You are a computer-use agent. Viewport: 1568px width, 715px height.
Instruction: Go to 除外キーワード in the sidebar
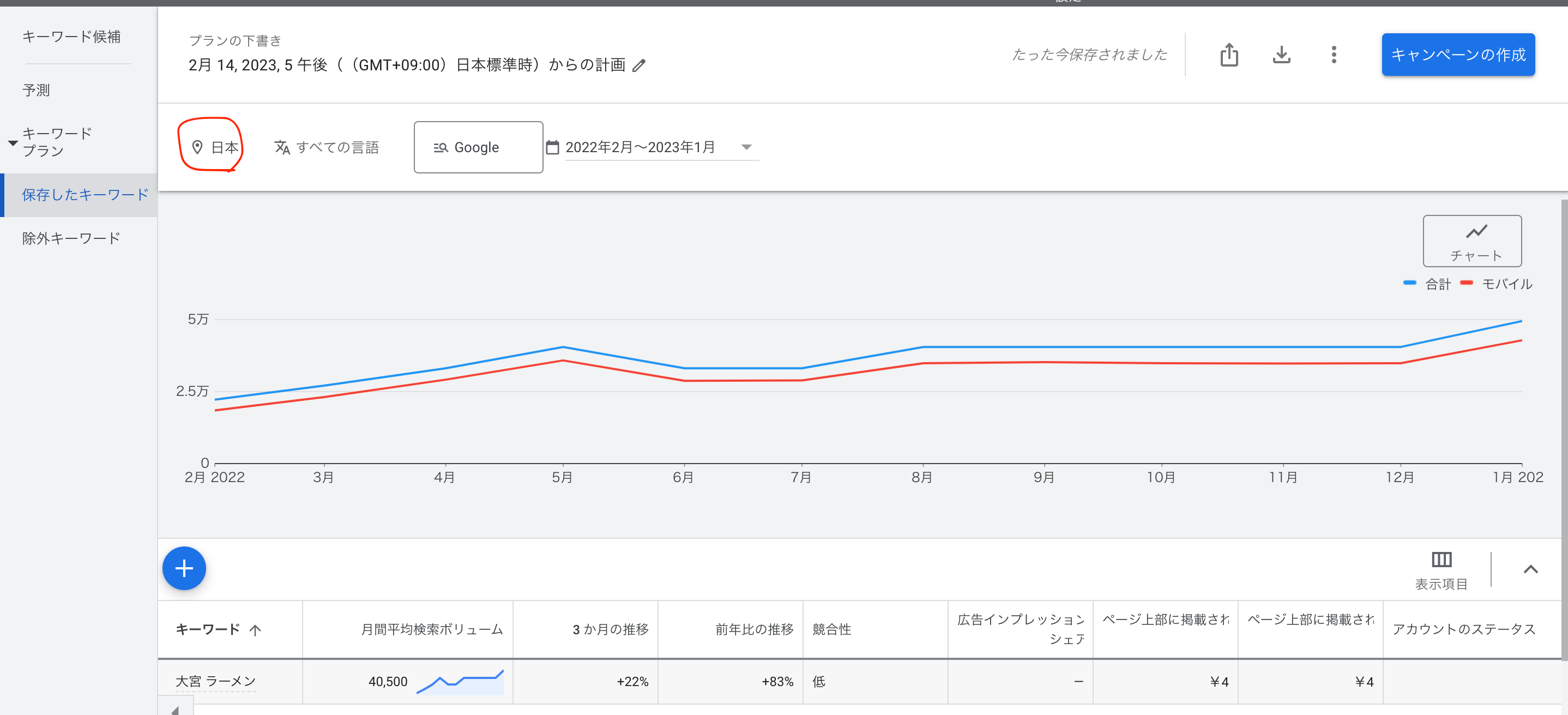pos(71,238)
